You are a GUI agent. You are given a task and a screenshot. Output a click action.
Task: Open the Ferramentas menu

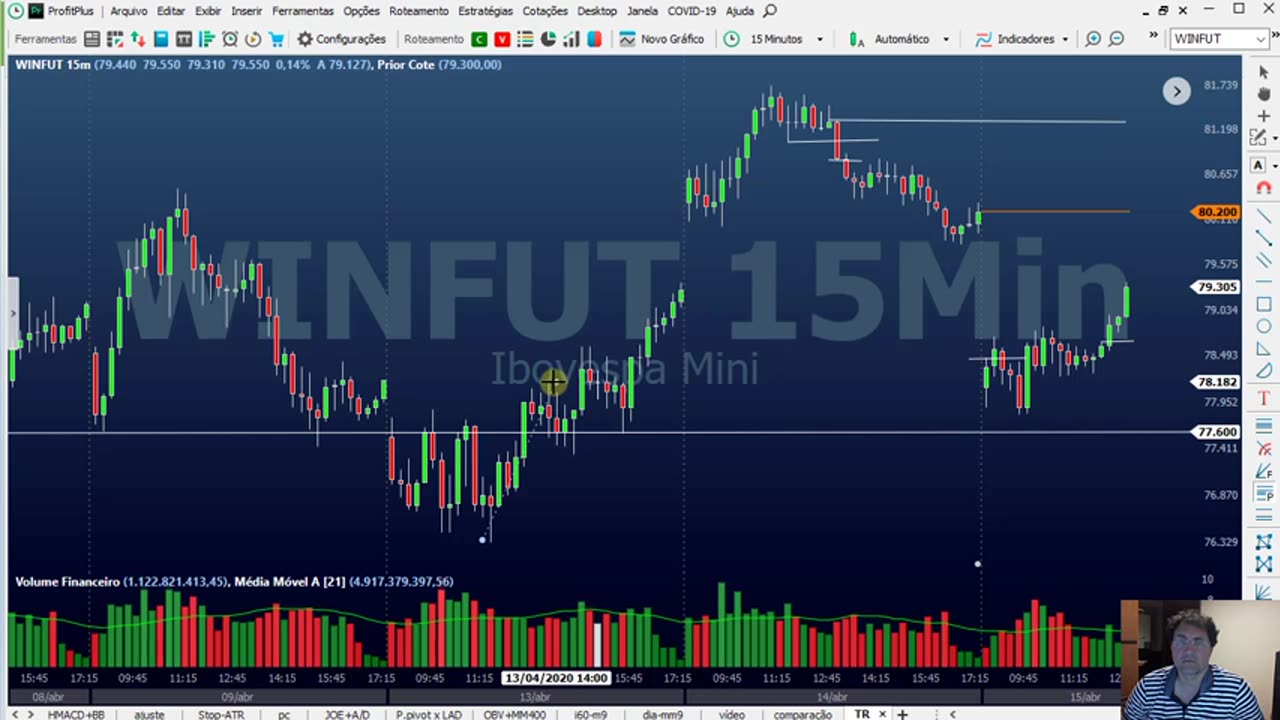[303, 11]
